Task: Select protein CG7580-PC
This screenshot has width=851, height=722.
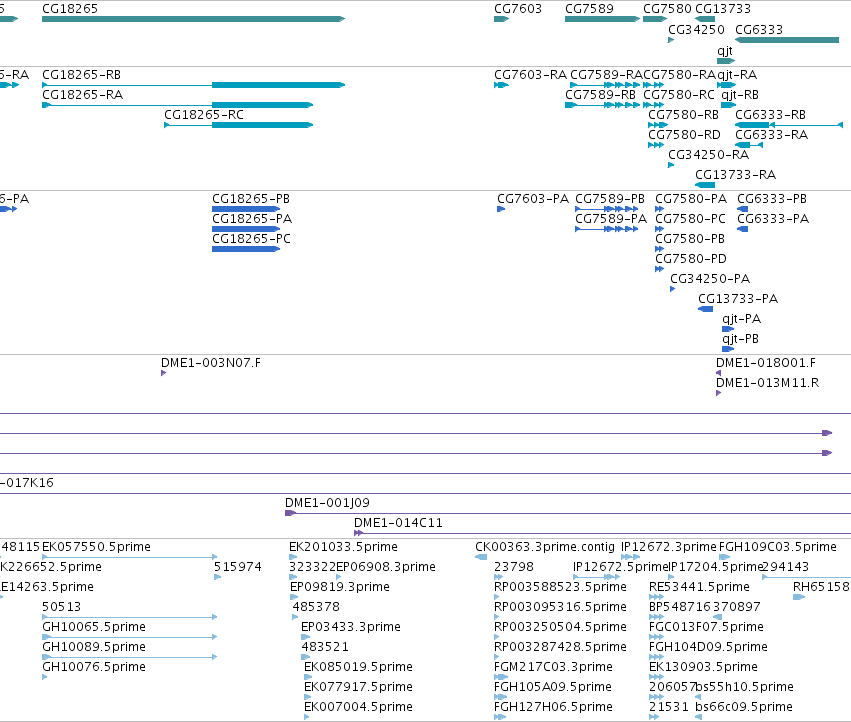Action: [690, 219]
